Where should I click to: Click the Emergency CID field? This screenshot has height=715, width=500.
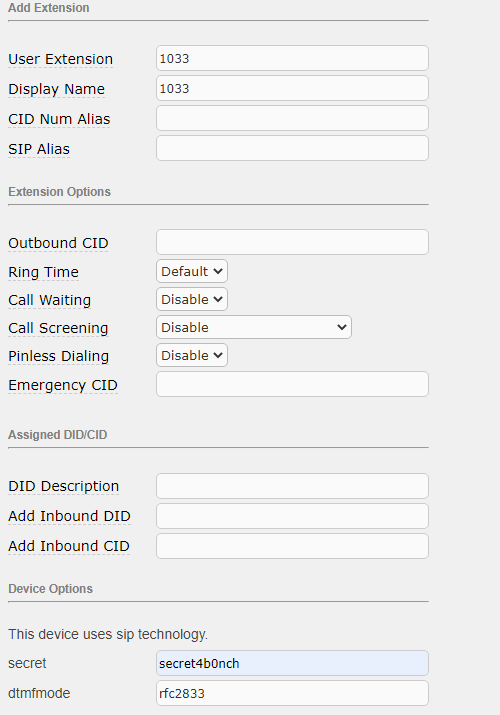(292, 384)
